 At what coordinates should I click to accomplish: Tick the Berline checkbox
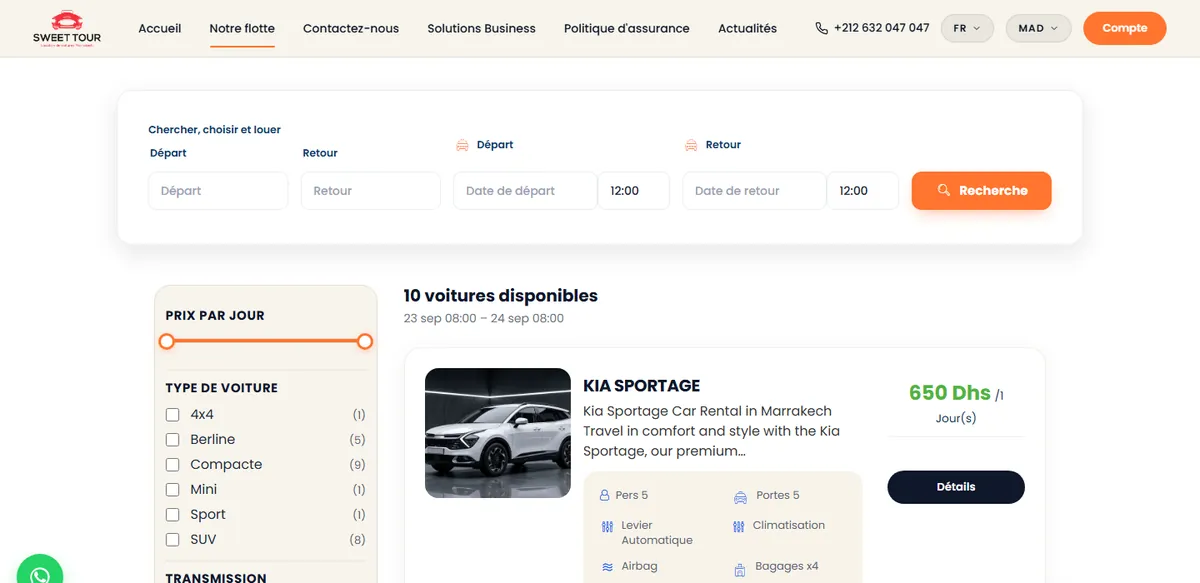point(172,439)
